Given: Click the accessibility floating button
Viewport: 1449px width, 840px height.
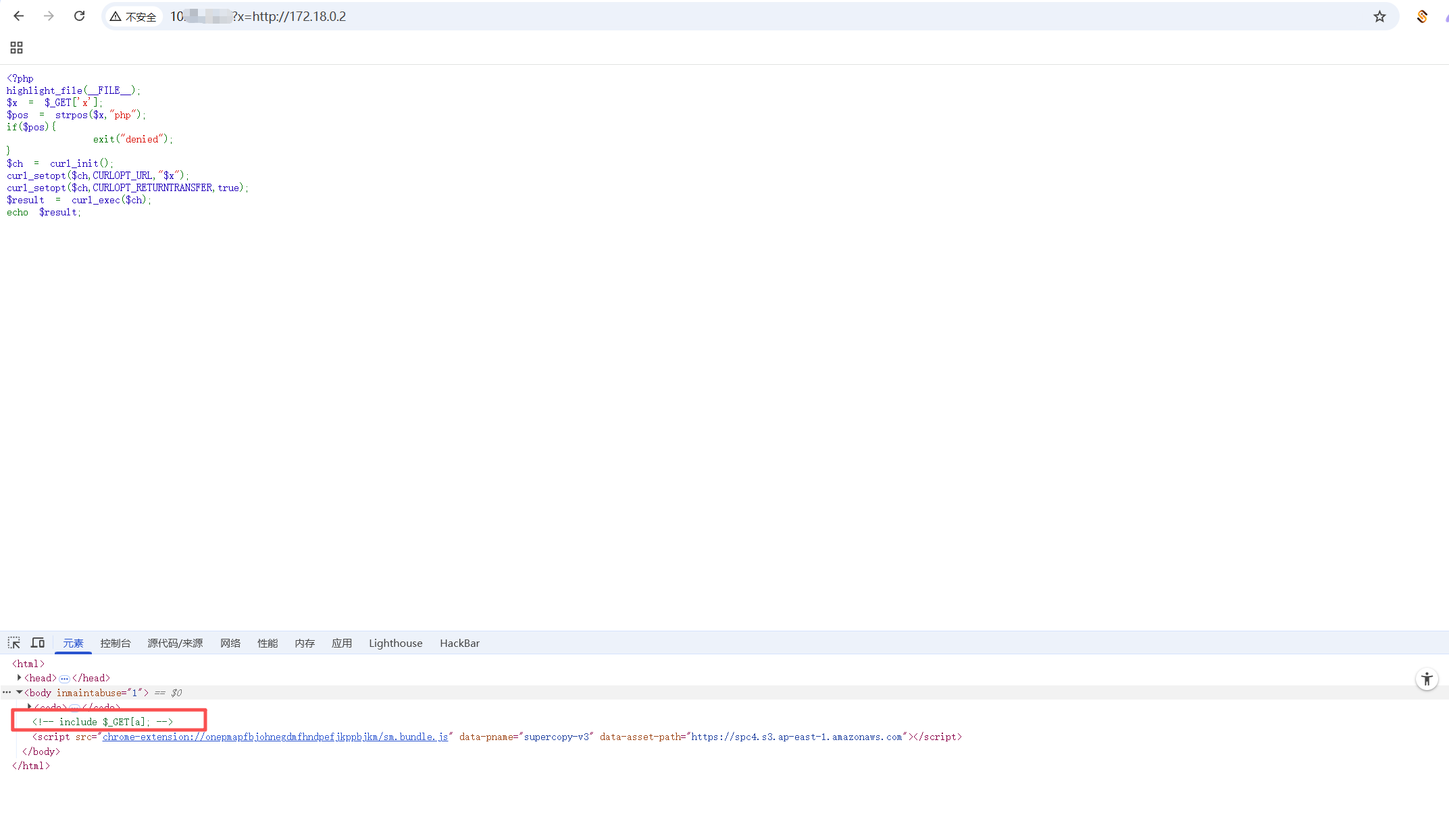Looking at the screenshot, I should (x=1427, y=679).
